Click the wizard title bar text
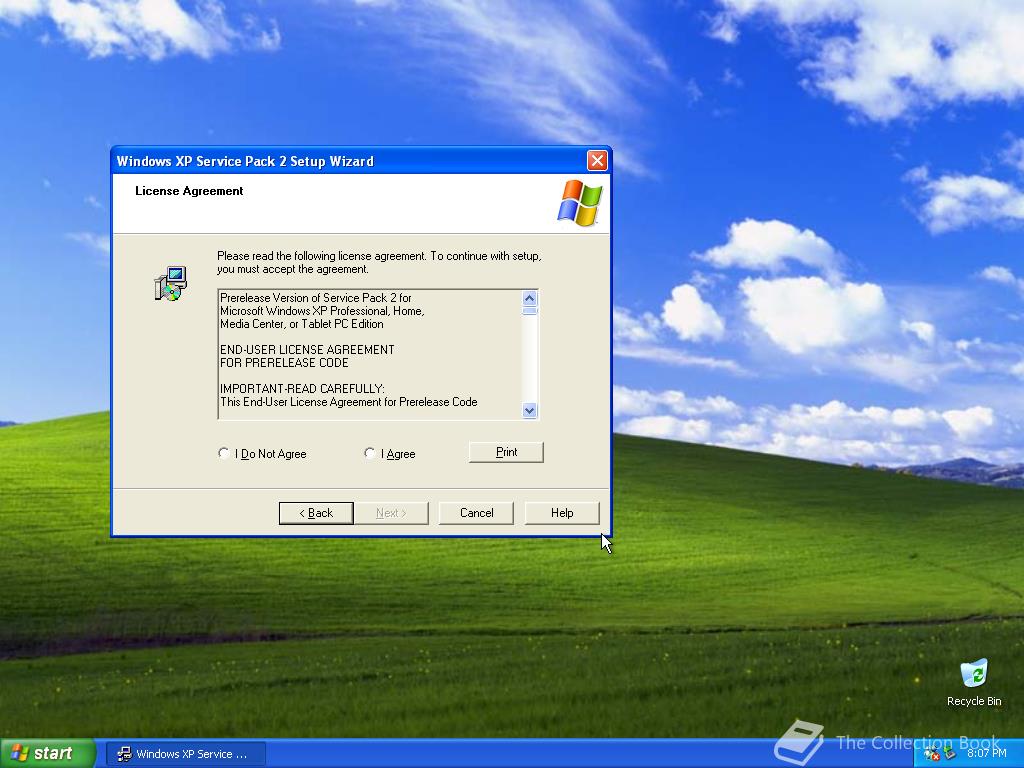 coord(245,161)
